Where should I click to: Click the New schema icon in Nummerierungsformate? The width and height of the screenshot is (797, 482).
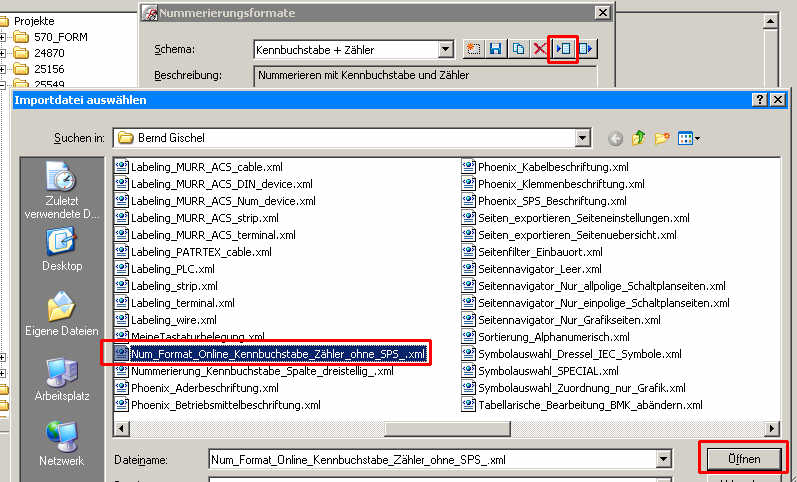pyautogui.click(x=474, y=49)
